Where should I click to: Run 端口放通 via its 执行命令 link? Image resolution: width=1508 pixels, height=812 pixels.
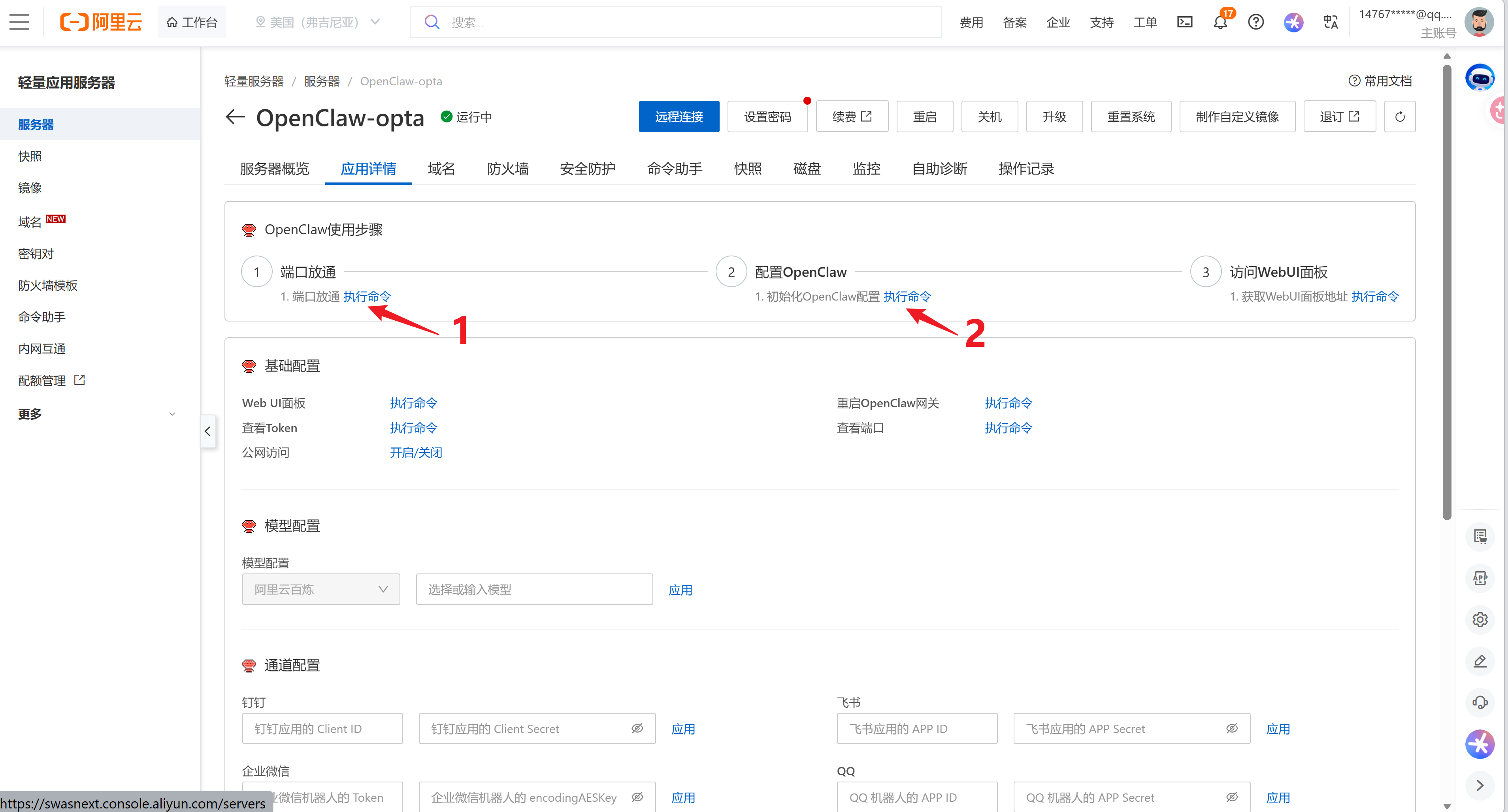(367, 296)
